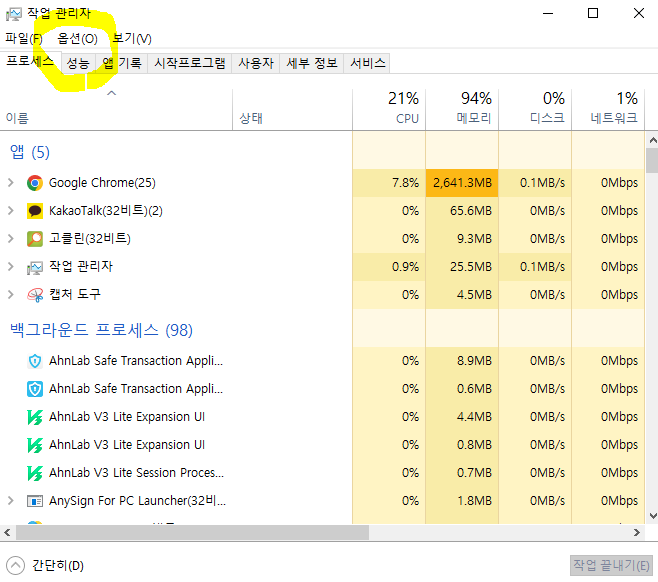658x582 pixels.
Task: Sort by the 메모리 column header
Action: pyautogui.click(x=462, y=109)
